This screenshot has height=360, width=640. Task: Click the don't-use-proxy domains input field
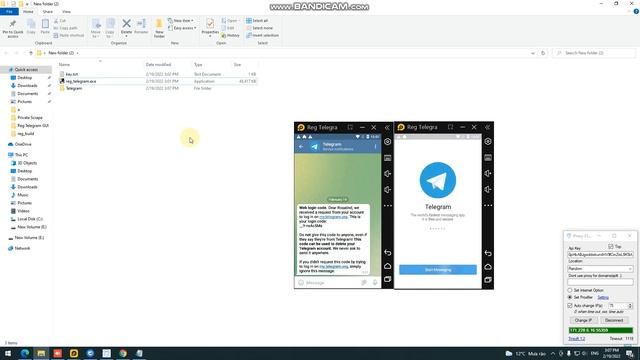600,282
